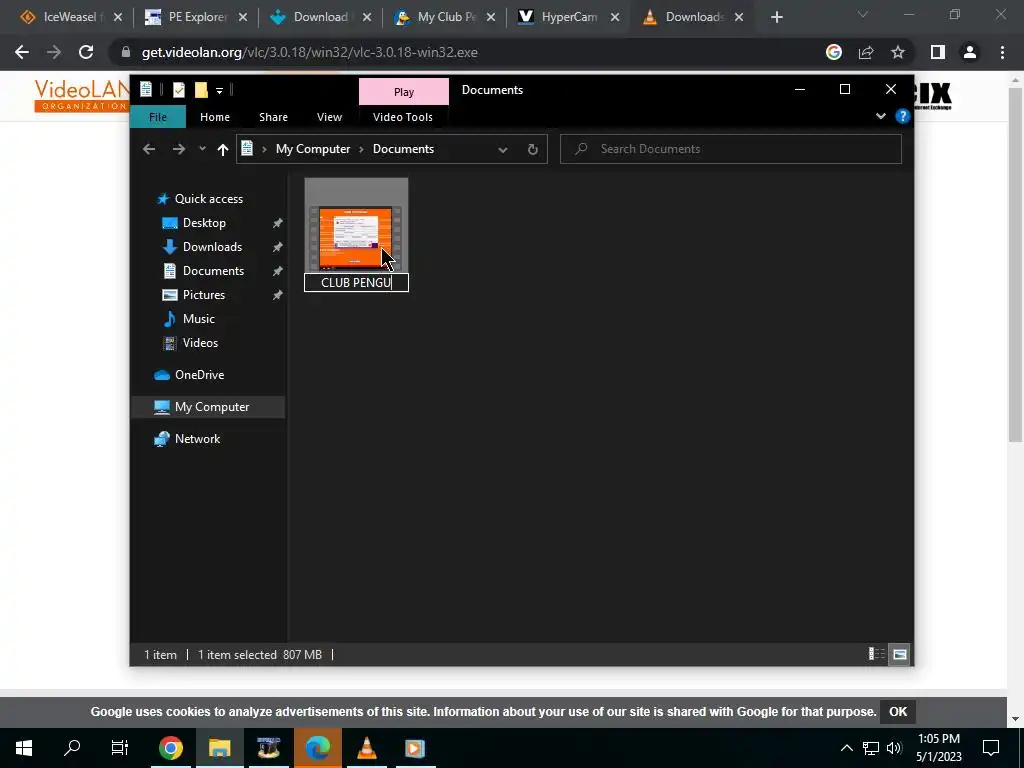Click New folder icon in quick access toolbar
The image size is (1024, 768).
click(x=201, y=89)
